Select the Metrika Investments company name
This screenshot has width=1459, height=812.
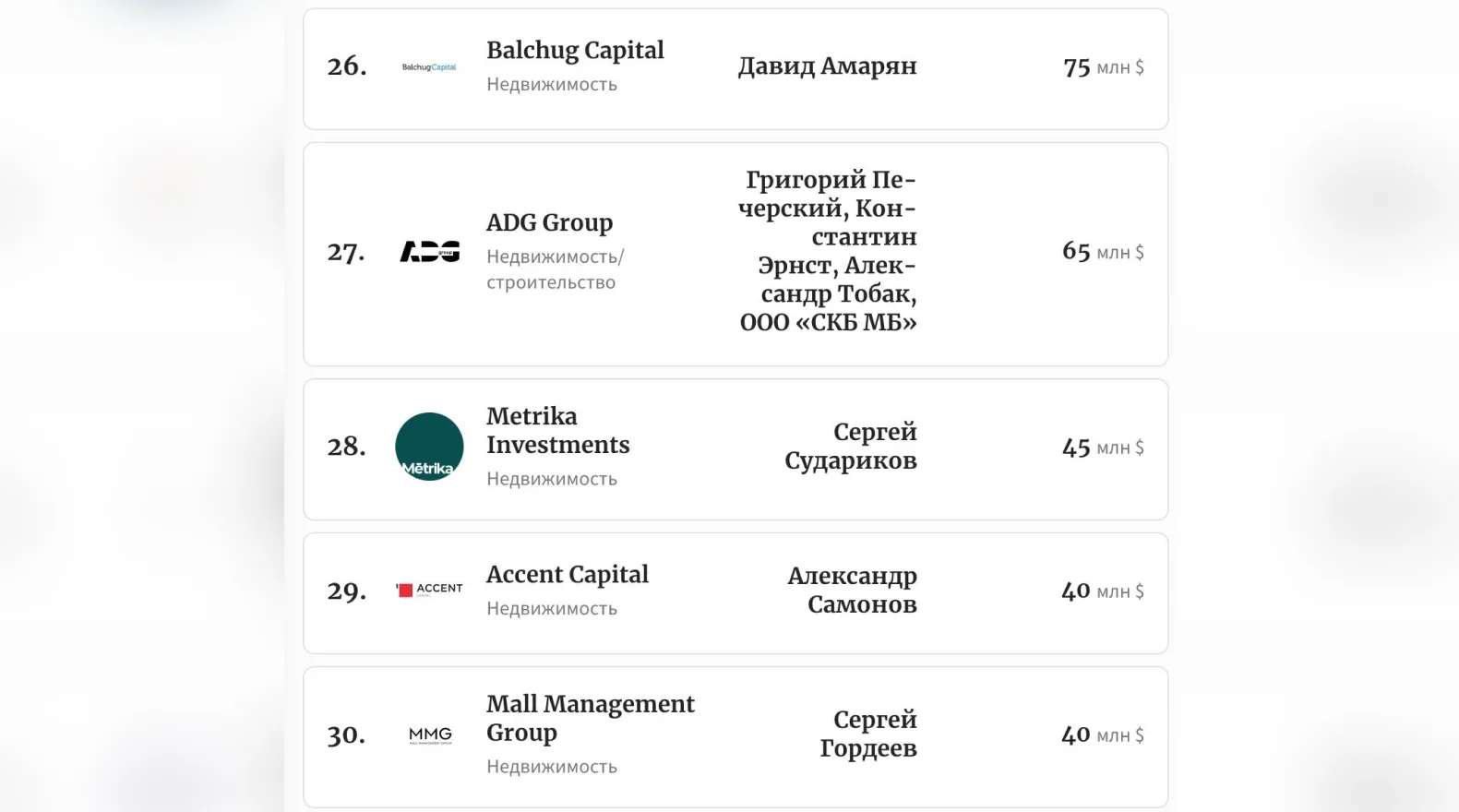tap(557, 431)
